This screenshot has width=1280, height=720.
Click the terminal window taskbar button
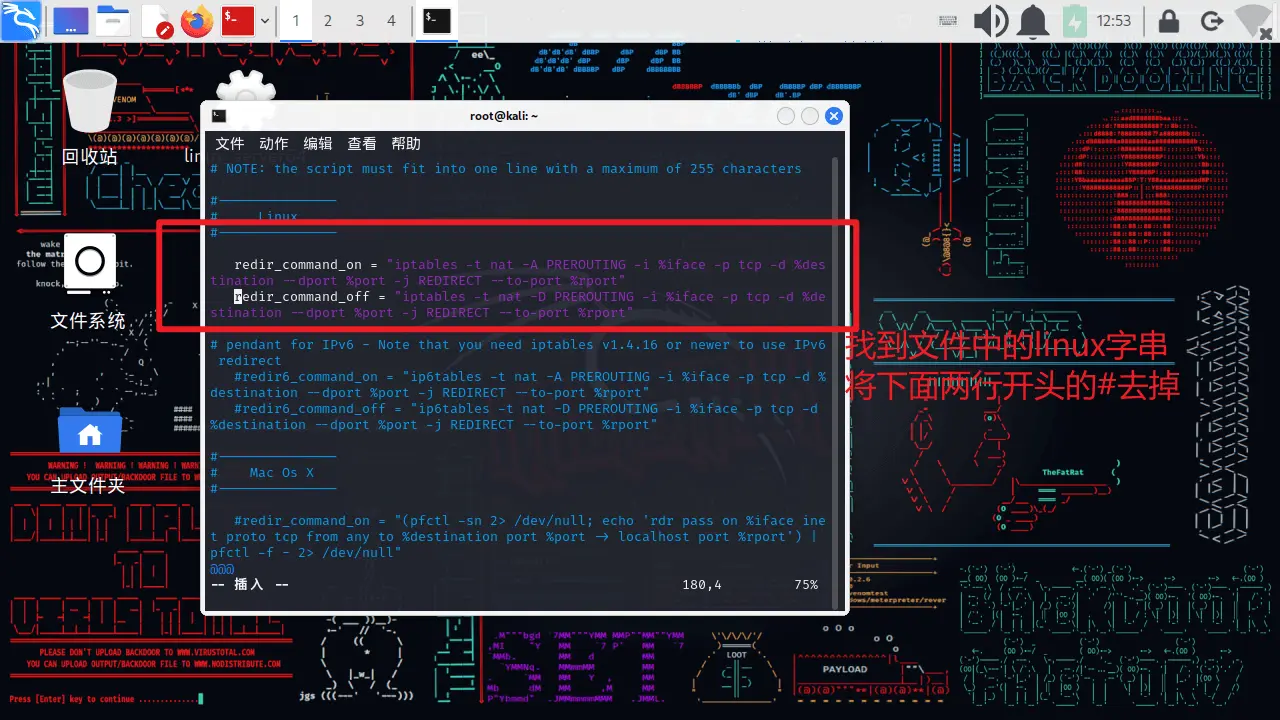click(436, 21)
